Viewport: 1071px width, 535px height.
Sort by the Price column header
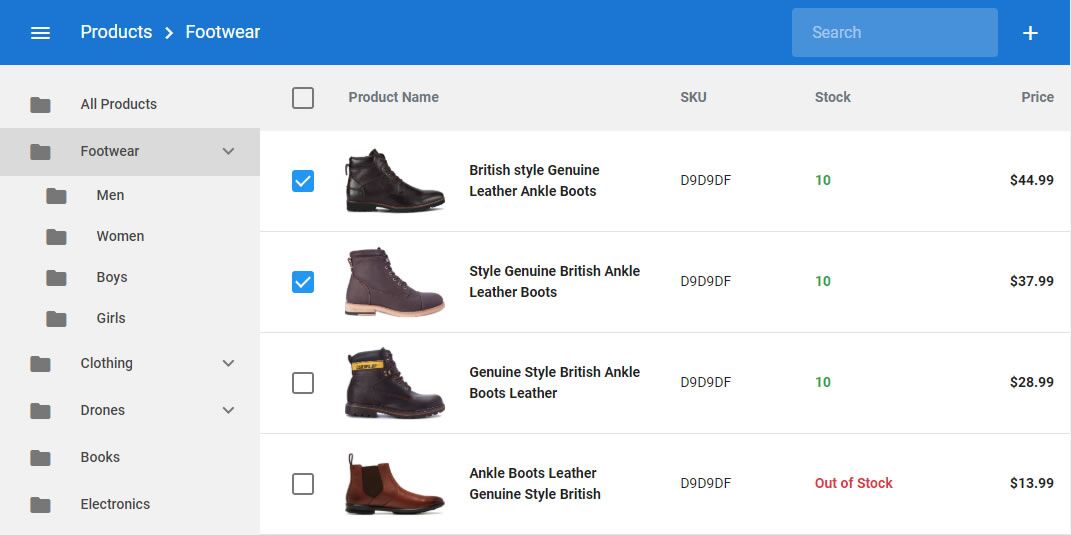coord(1037,97)
